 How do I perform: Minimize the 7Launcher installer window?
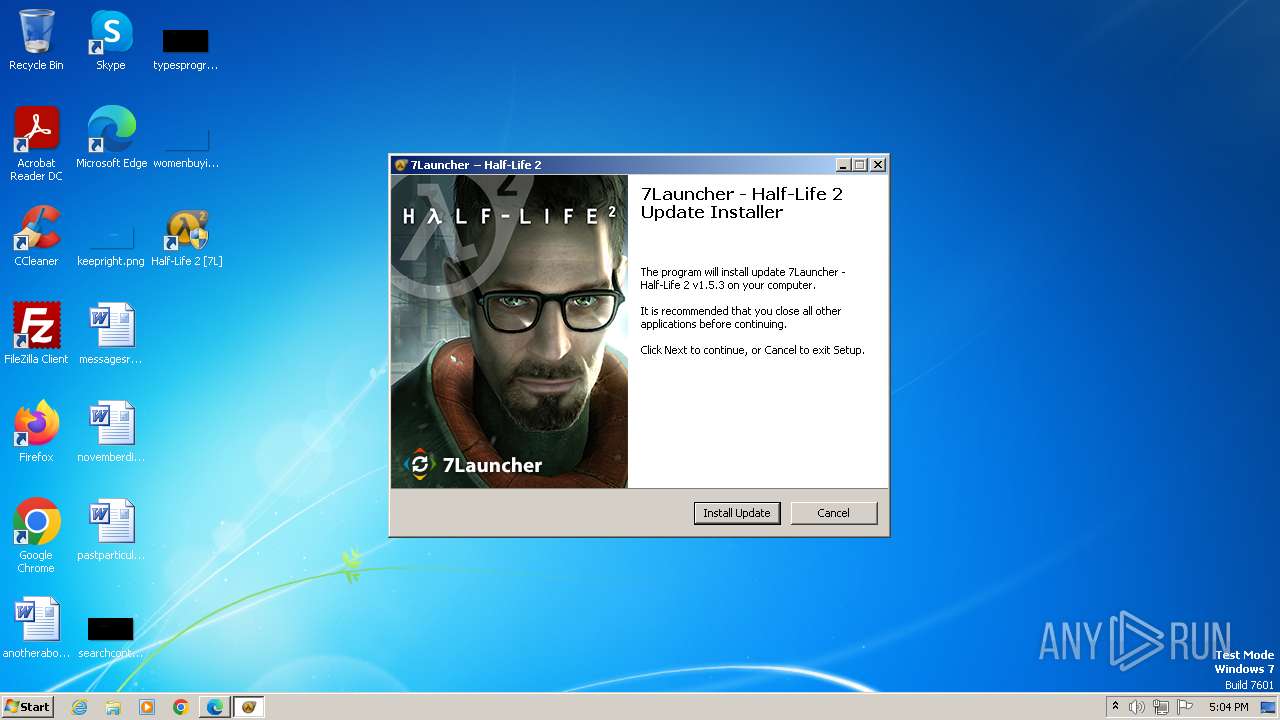(843, 165)
